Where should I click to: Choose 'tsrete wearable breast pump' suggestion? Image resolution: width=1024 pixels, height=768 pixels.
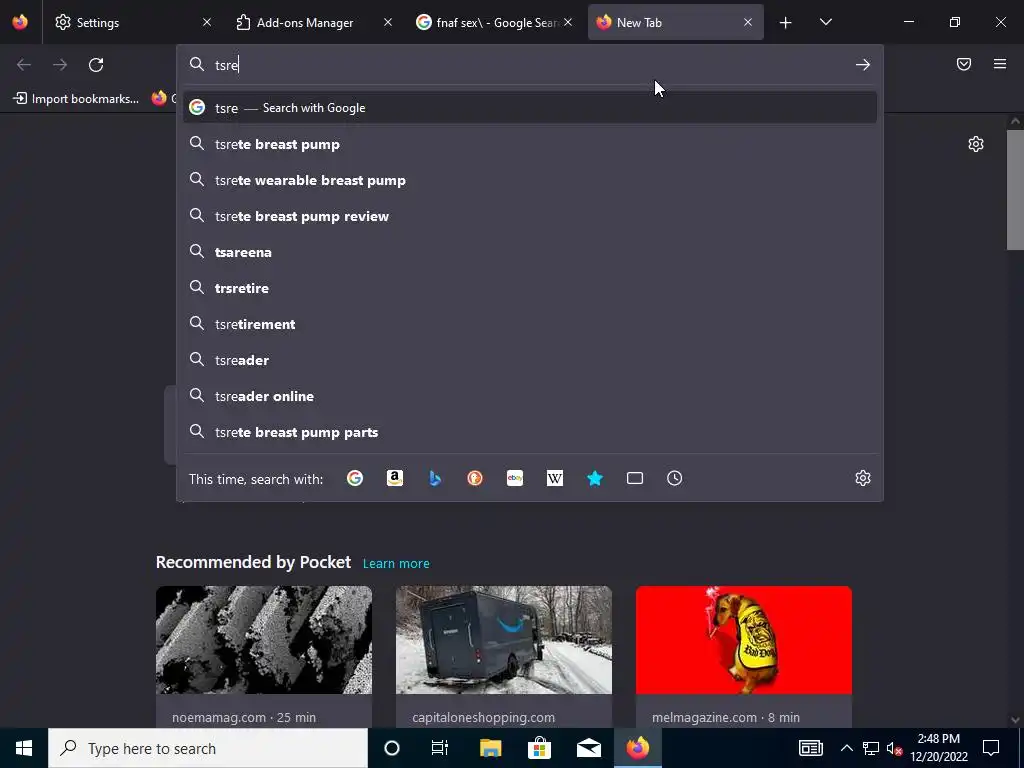coord(530,180)
